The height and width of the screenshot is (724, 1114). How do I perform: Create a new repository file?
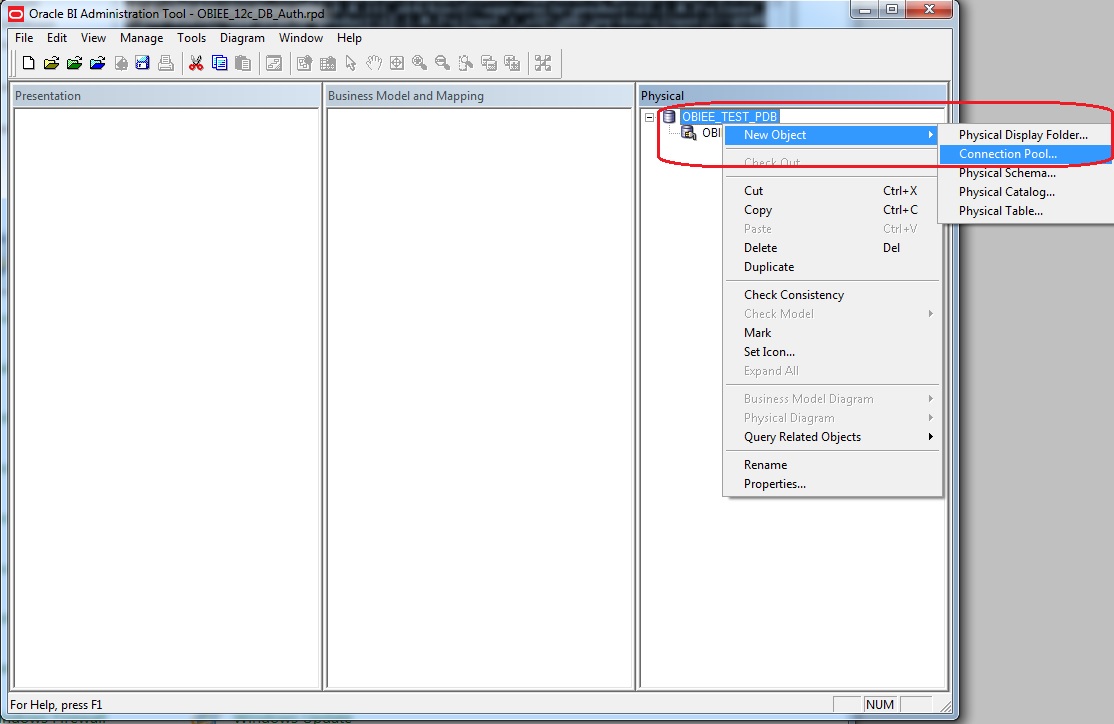click(x=28, y=62)
